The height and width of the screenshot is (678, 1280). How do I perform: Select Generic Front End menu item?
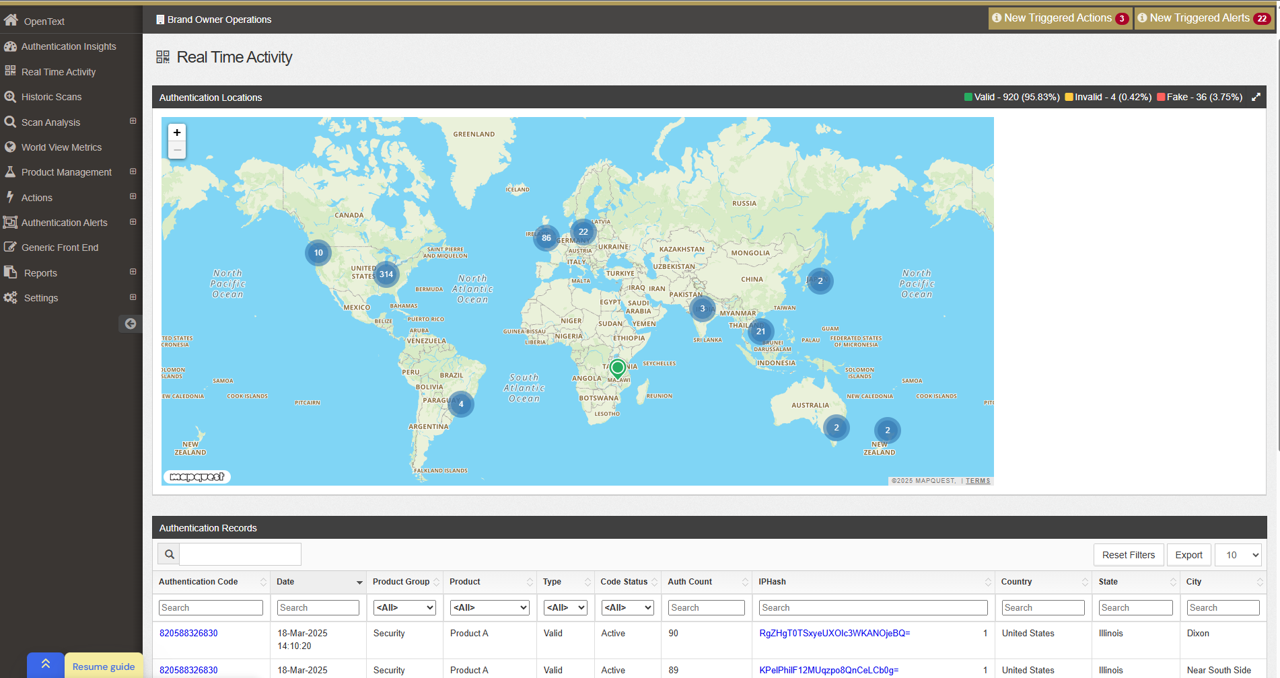tap(60, 247)
